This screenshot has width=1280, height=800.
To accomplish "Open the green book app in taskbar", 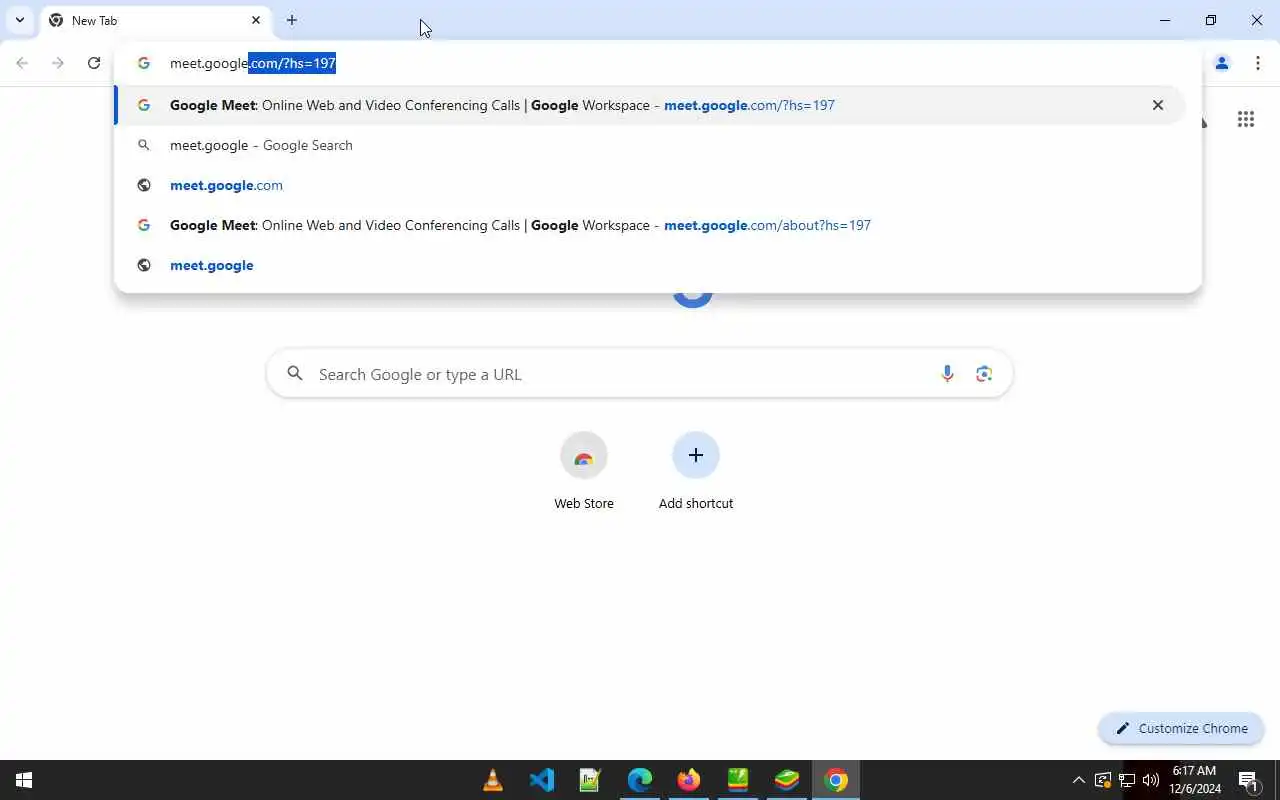I will click(738, 780).
